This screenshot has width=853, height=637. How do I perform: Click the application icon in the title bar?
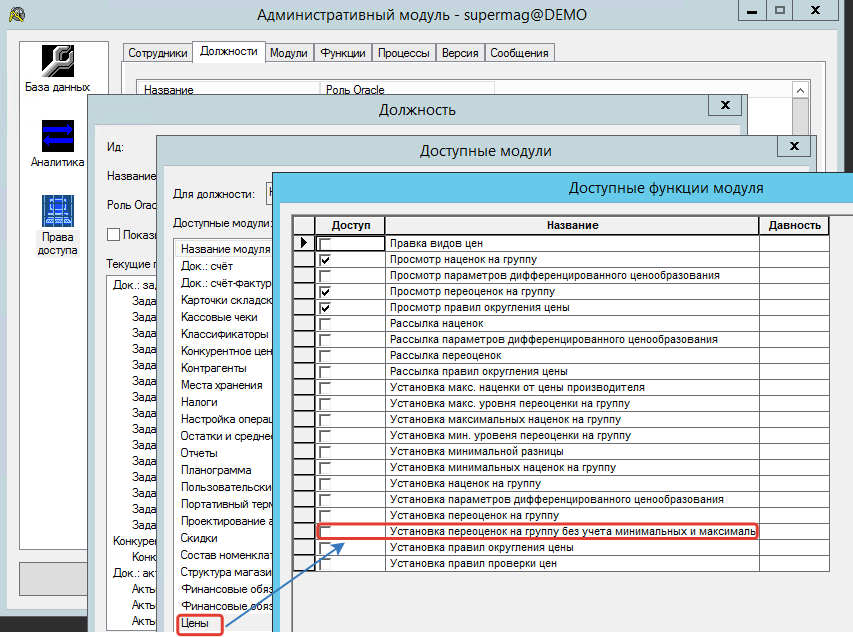tap(17, 15)
